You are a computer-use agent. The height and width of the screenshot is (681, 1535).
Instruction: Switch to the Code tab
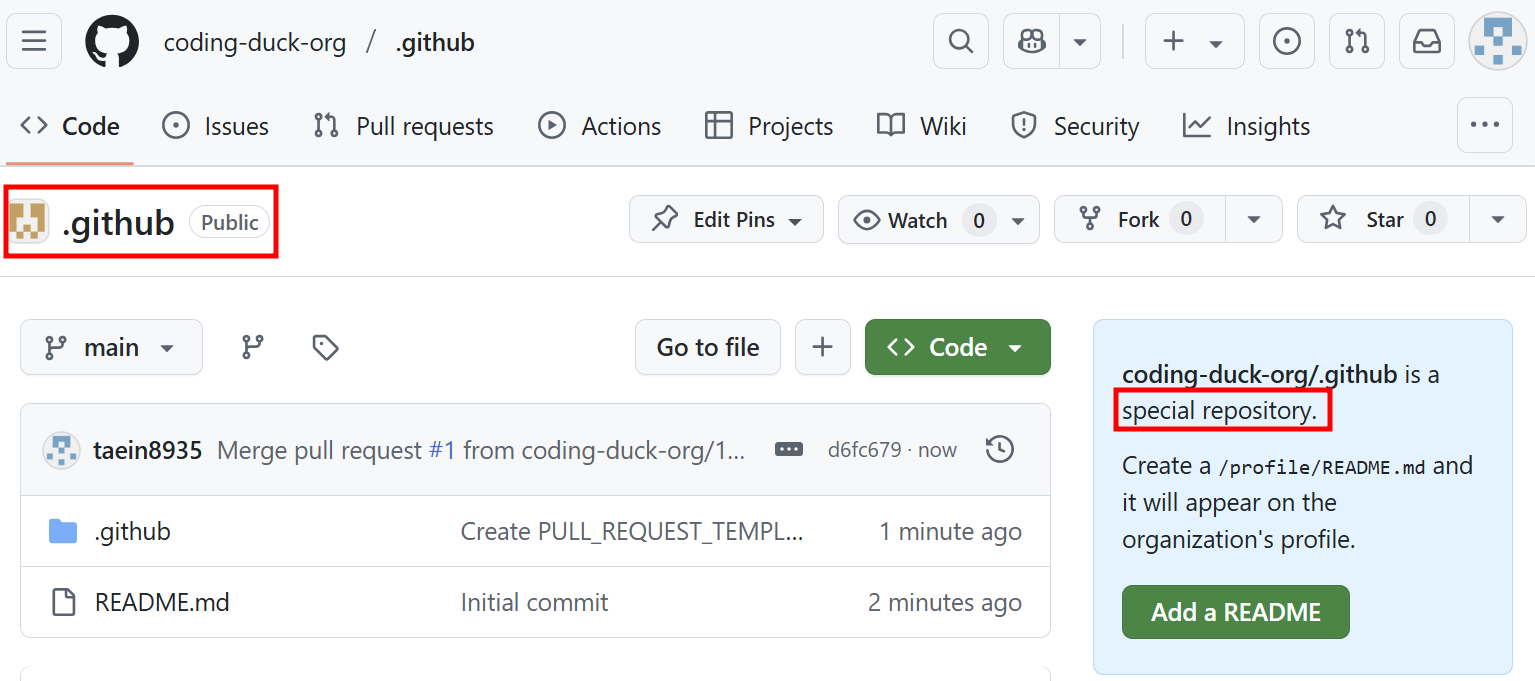(70, 126)
